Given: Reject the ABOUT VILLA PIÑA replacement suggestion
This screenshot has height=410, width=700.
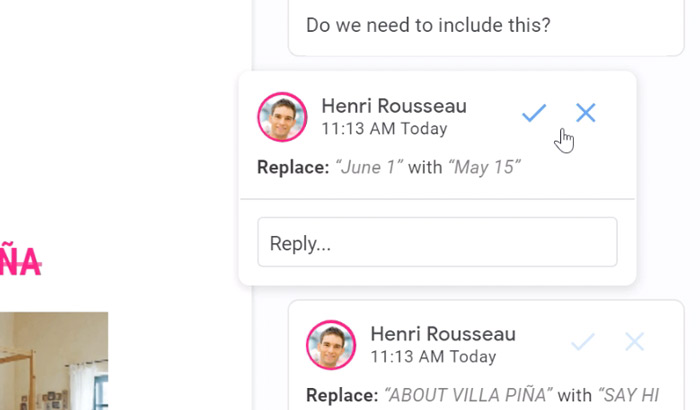Looking at the screenshot, I should click(x=634, y=343).
